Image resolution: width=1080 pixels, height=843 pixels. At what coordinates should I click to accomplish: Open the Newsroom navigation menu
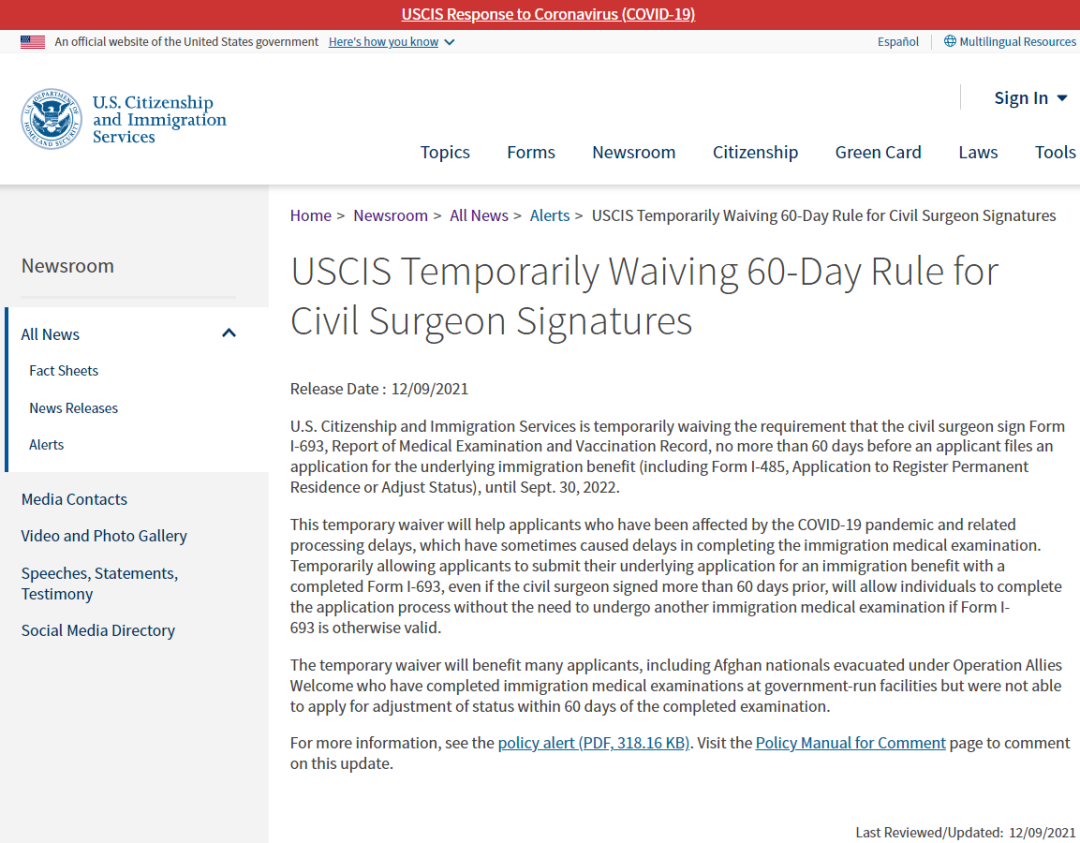634,152
